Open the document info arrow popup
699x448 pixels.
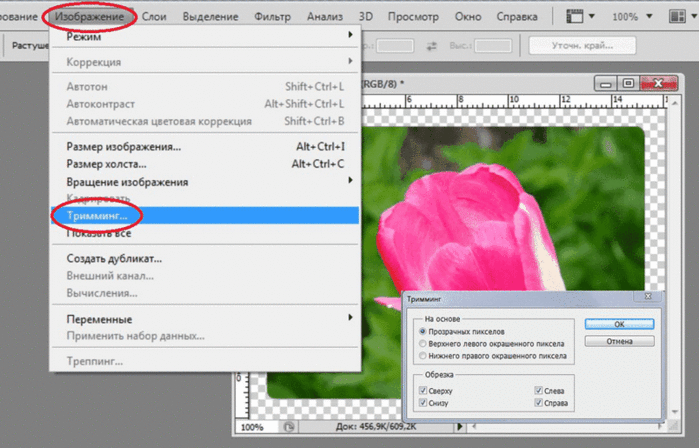[460, 427]
